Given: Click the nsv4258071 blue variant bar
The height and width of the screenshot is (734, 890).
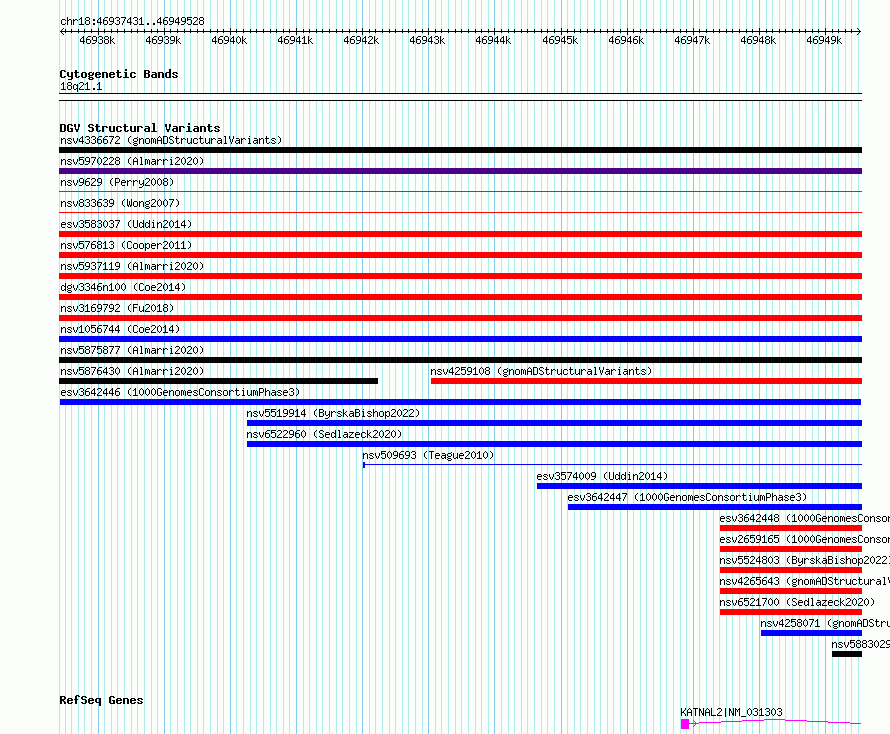Looking at the screenshot, I should (x=811, y=633).
